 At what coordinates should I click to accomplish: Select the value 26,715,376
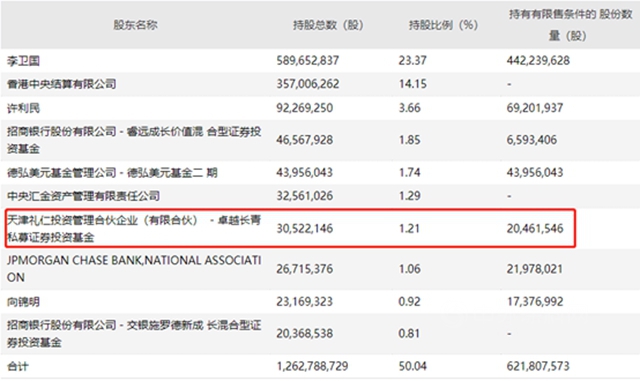tap(304, 269)
